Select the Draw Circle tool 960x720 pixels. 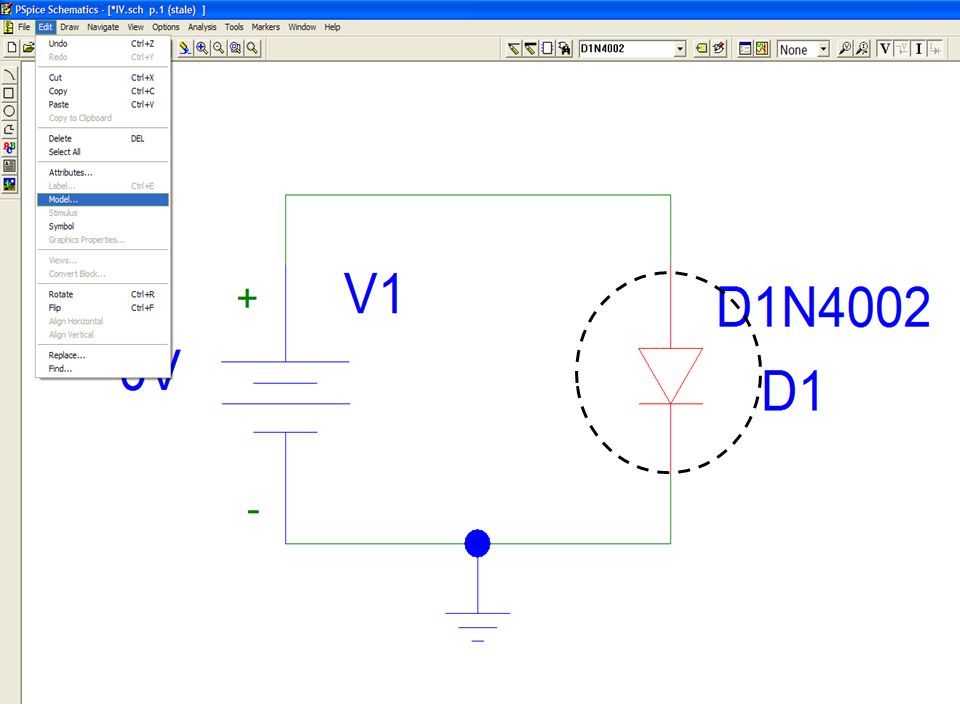9,111
